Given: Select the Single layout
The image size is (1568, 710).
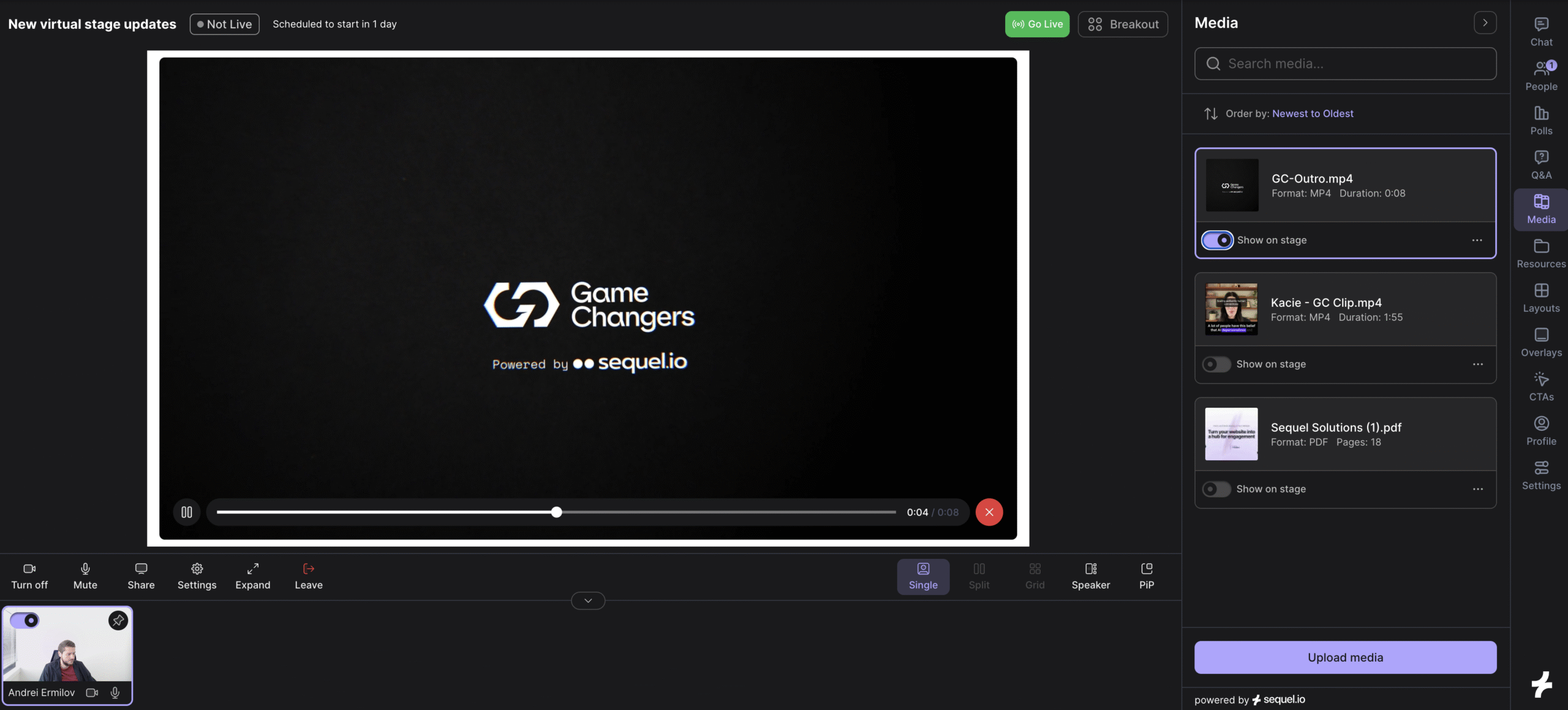Looking at the screenshot, I should (923, 577).
